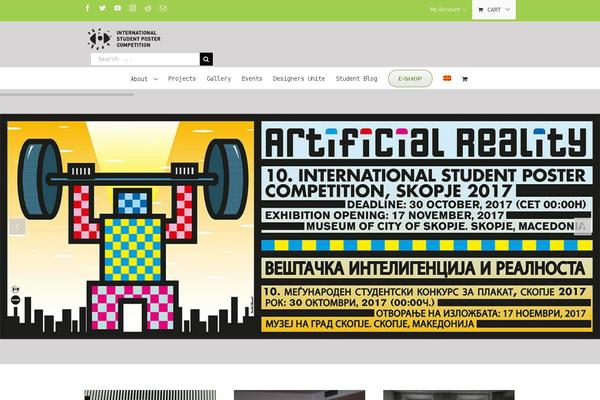Click 'ВЕШТАЧКА ИНТЕЛИГЕНЦИЈА И РЕАЛНОСТА' heading
Image resolution: width=600 pixels, height=400 pixels.
click(x=425, y=268)
